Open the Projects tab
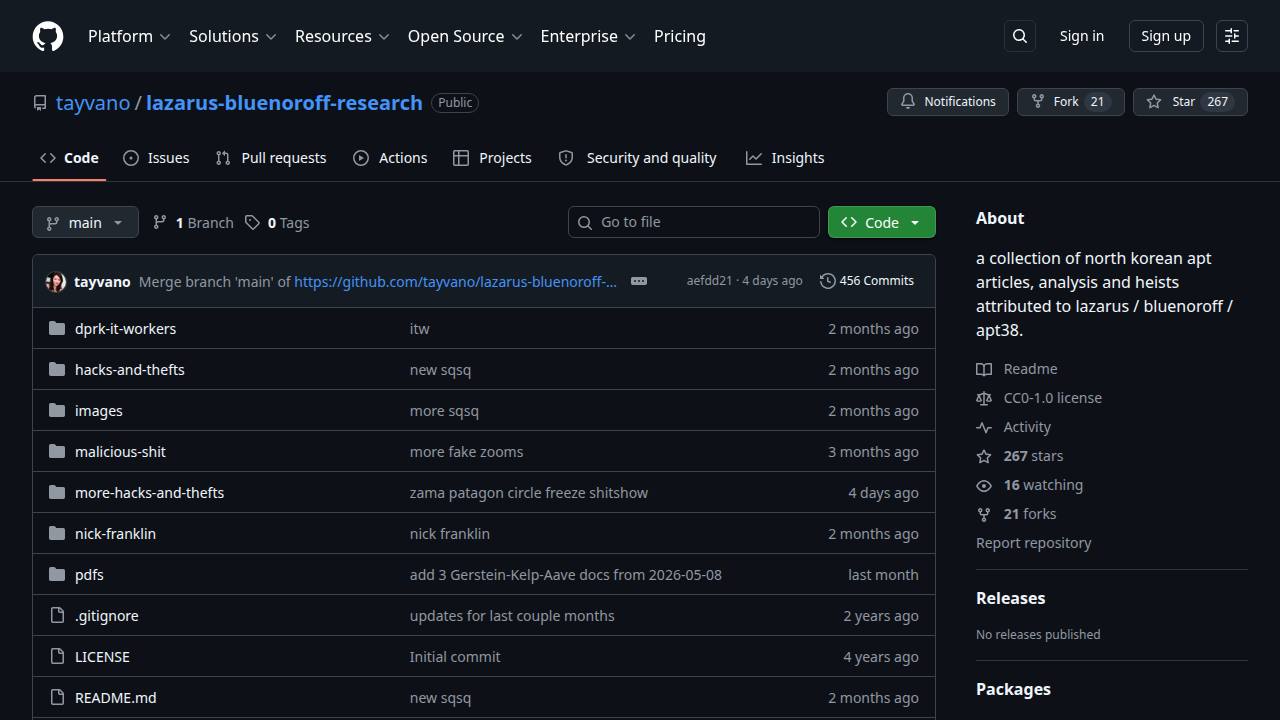The image size is (1280, 720). (492, 158)
